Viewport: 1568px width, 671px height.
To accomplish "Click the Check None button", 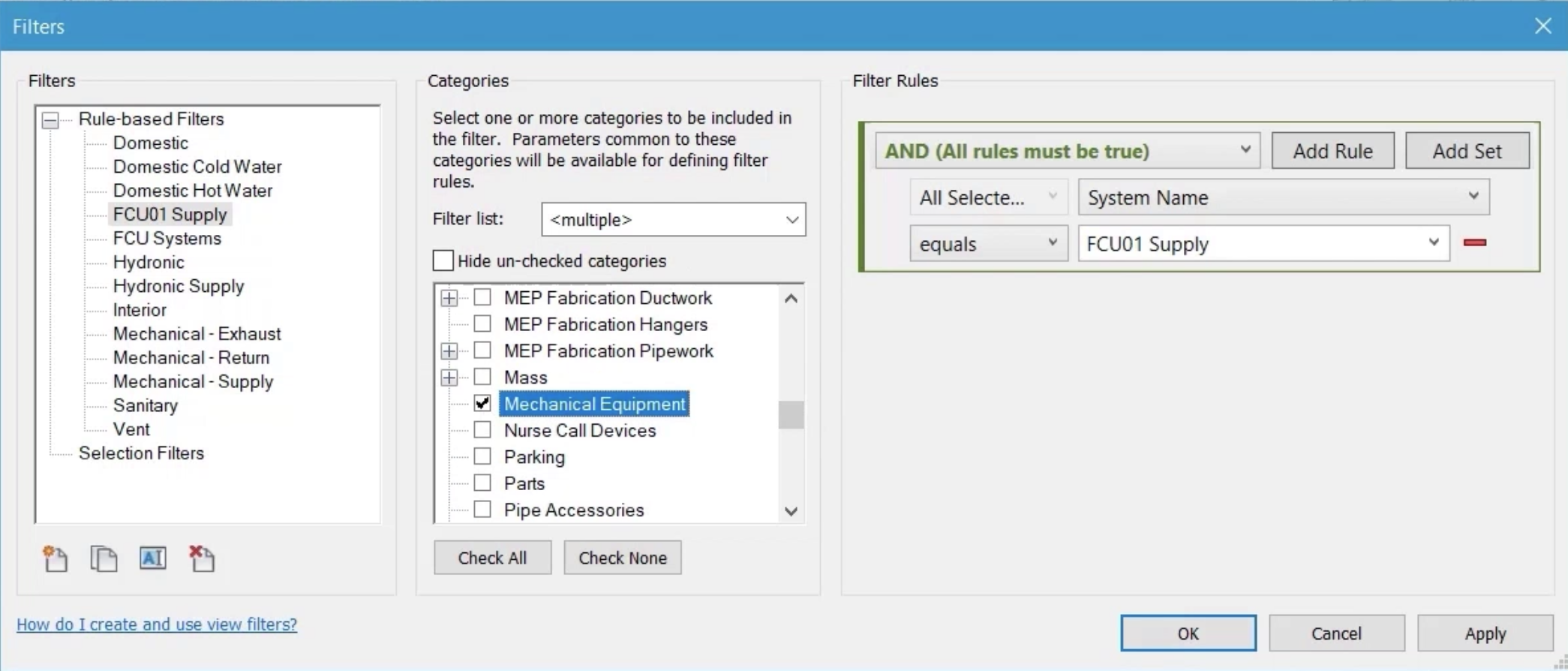I will click(x=623, y=558).
